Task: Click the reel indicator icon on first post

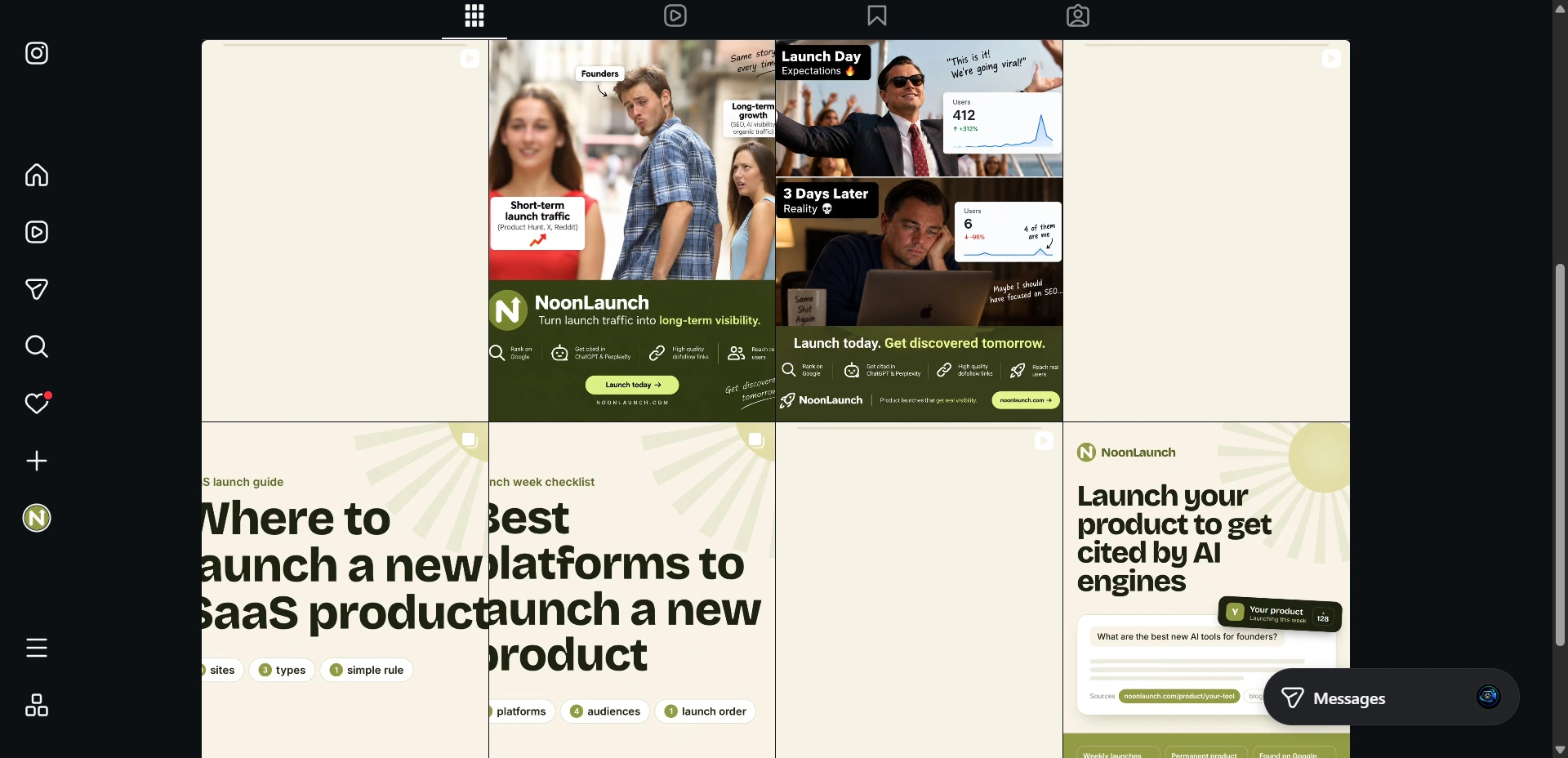Action: [x=470, y=59]
